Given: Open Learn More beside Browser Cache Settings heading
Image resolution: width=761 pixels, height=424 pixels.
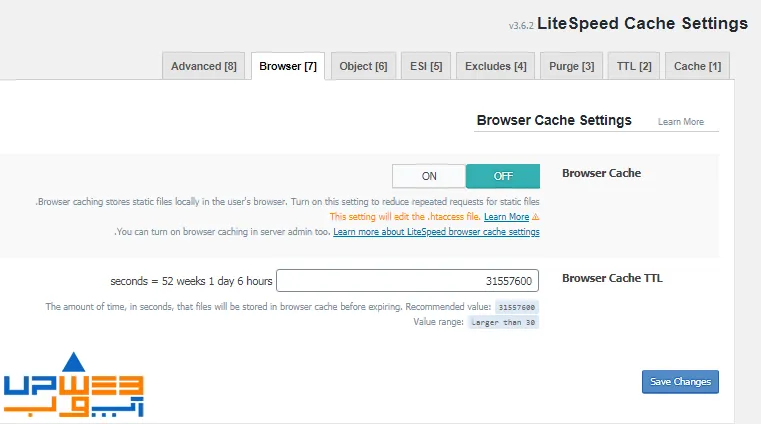Looking at the screenshot, I should 680,122.
